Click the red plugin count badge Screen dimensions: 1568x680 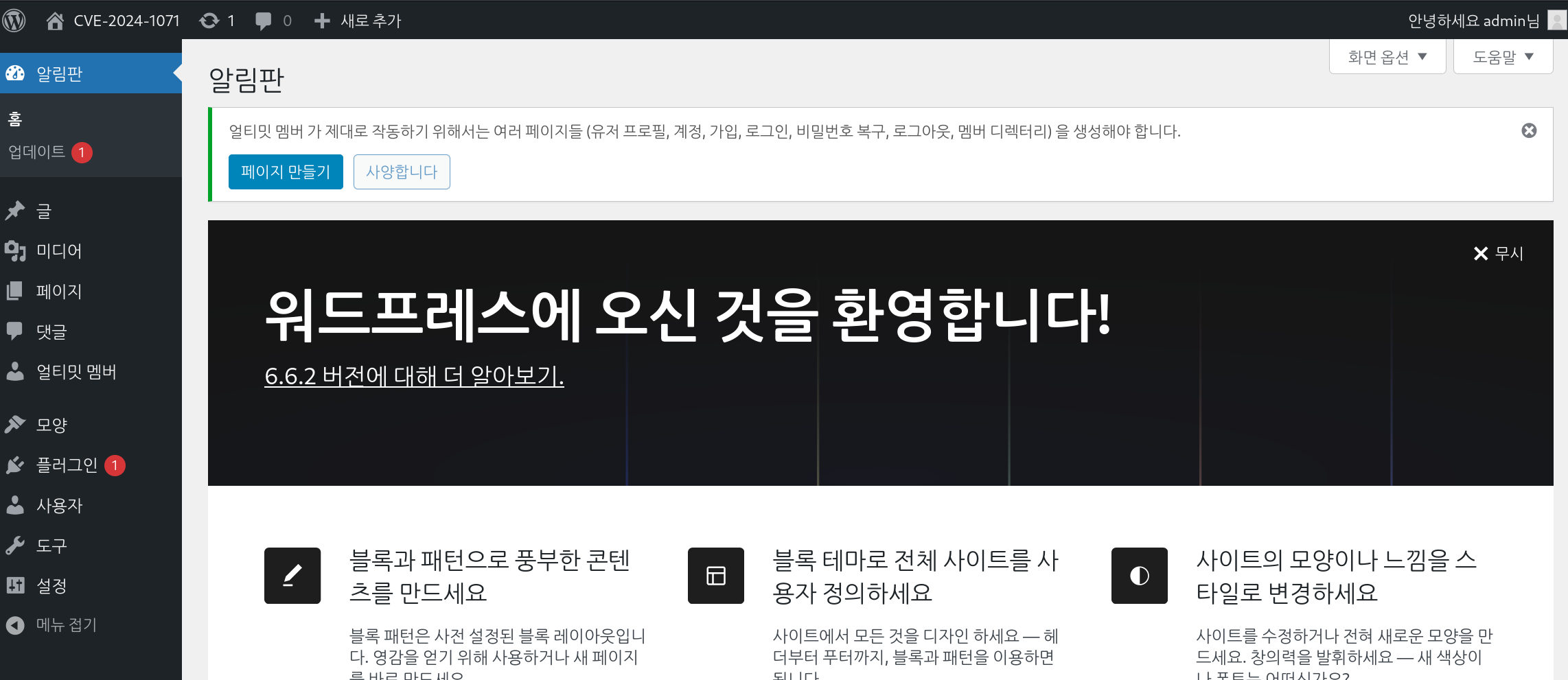115,465
